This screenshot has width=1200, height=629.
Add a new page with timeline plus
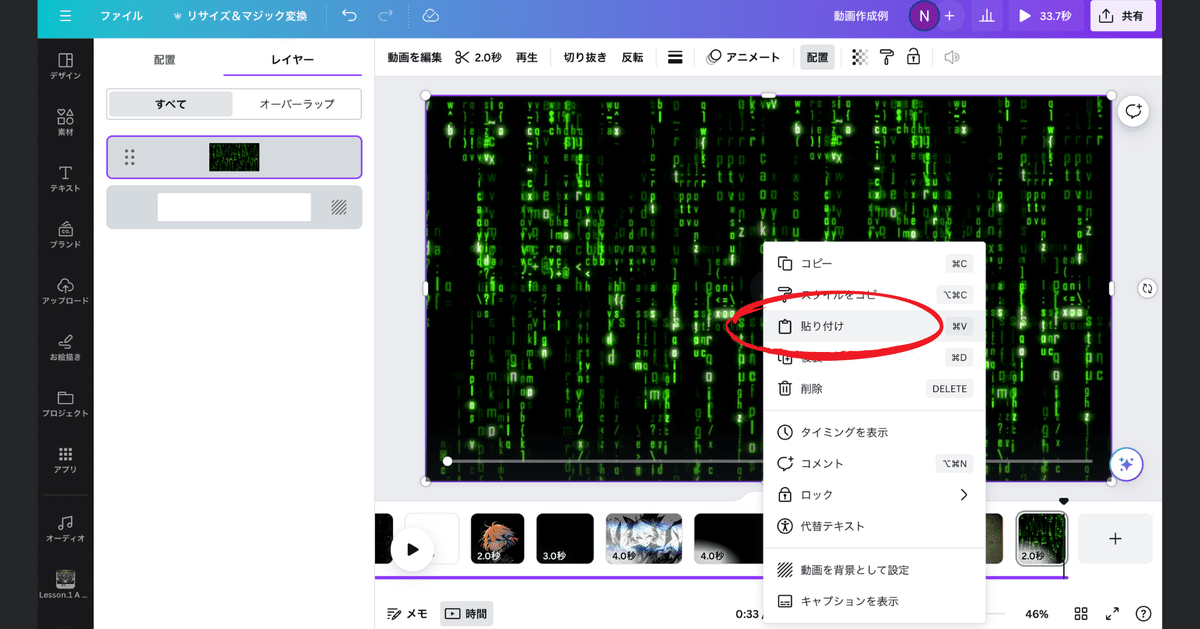[1115, 539]
